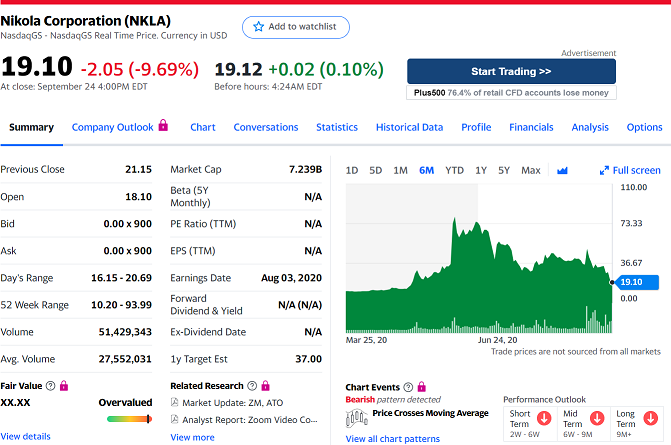Click the Add to watchlist button
Image resolution: width=671 pixels, height=445 pixels.
(x=296, y=27)
